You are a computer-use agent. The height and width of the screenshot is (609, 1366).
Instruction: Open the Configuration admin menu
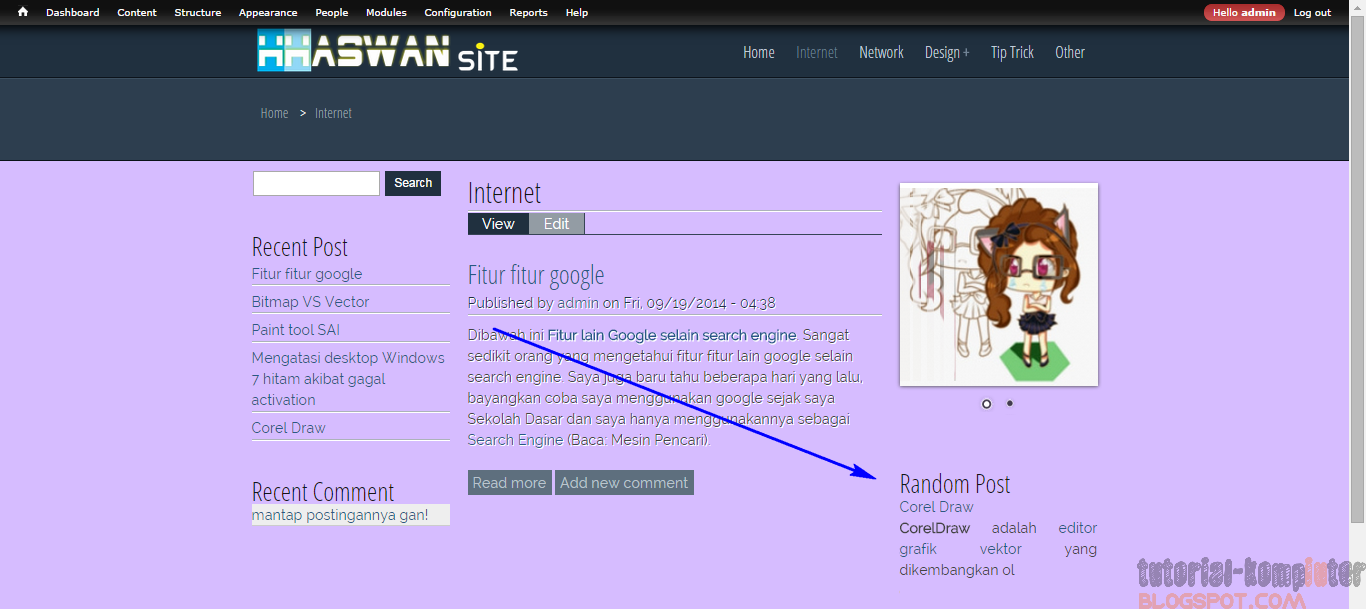click(x=458, y=13)
